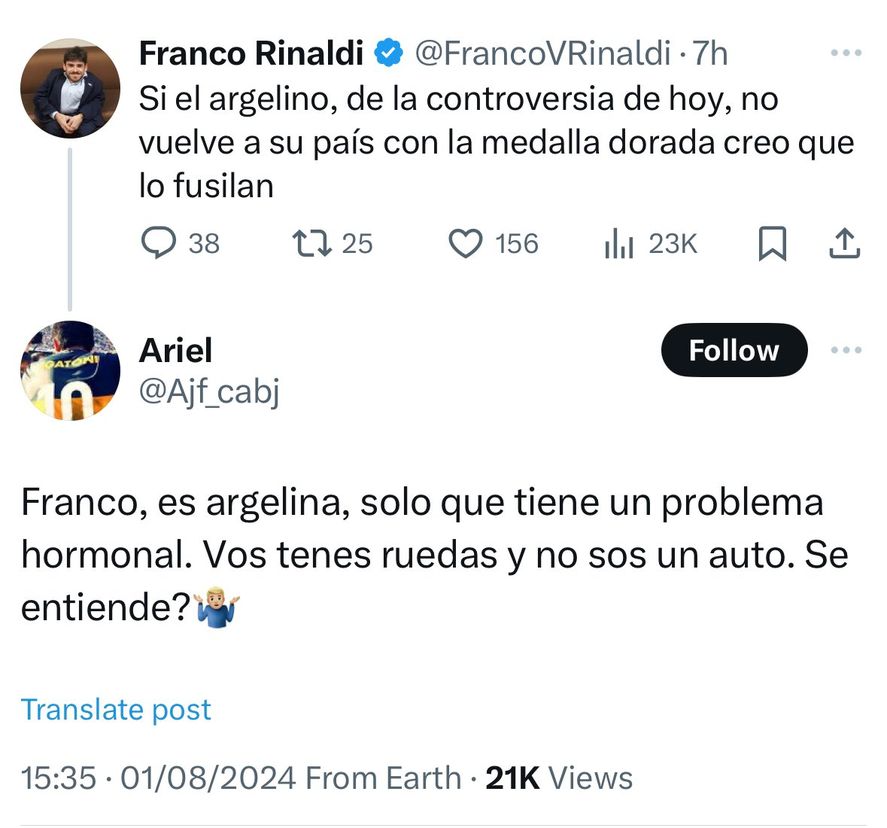This screenshot has height=828, width=887.
Task: Open more options on Franco's post
Action: (846, 54)
